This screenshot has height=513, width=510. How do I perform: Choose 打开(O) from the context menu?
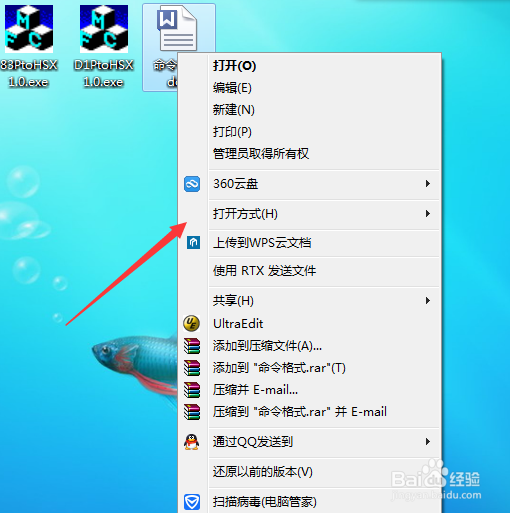click(x=310, y=66)
